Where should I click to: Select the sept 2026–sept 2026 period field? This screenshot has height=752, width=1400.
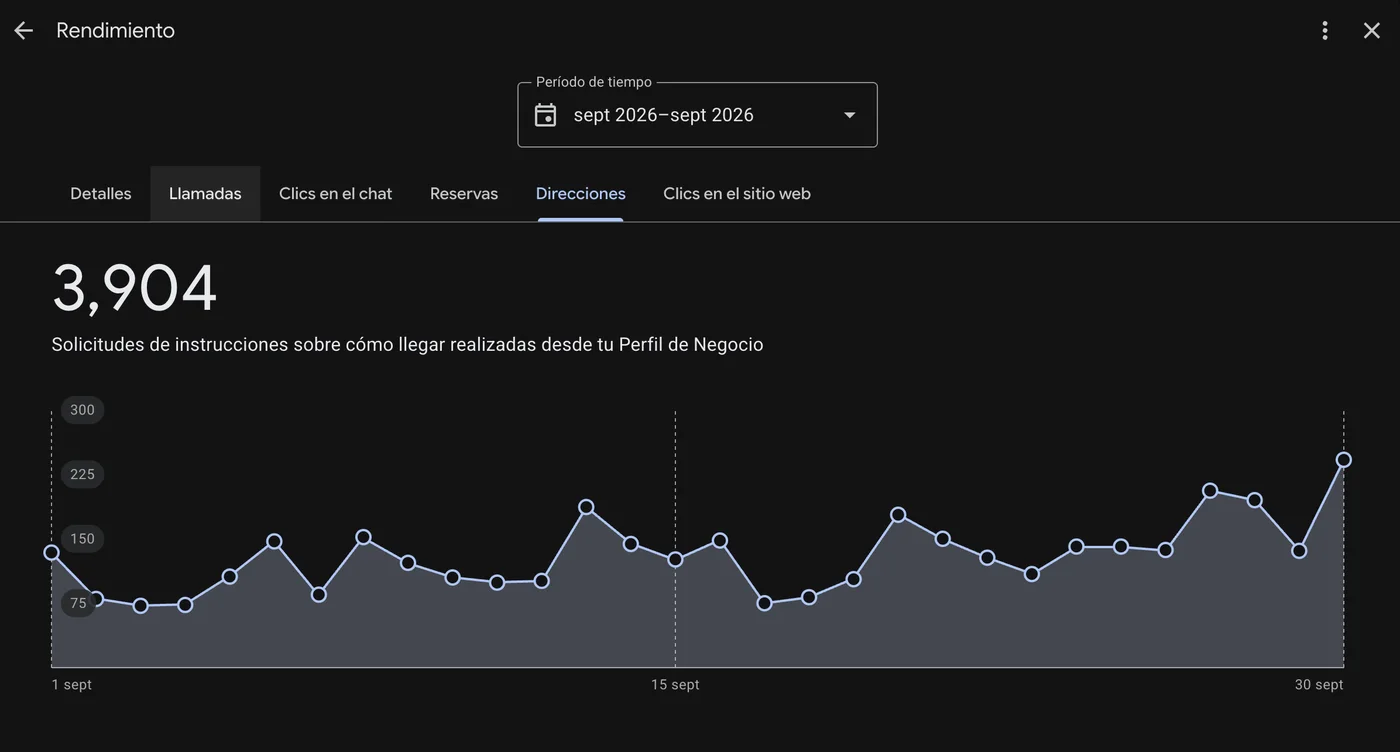697,115
